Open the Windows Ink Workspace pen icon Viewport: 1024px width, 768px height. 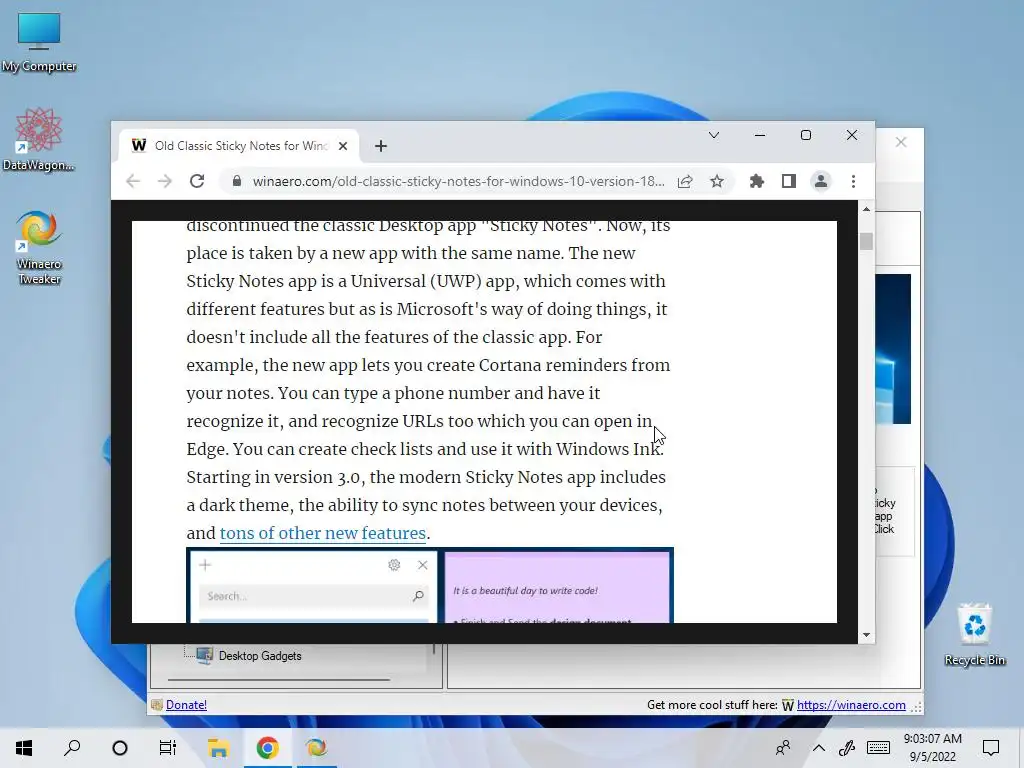coord(847,748)
